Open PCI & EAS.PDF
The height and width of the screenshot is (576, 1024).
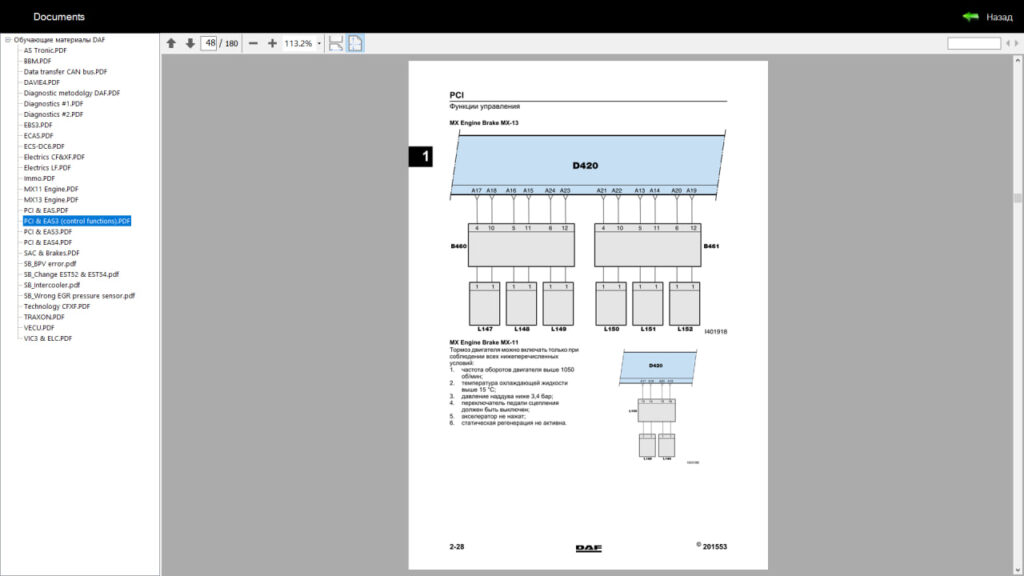pos(46,210)
